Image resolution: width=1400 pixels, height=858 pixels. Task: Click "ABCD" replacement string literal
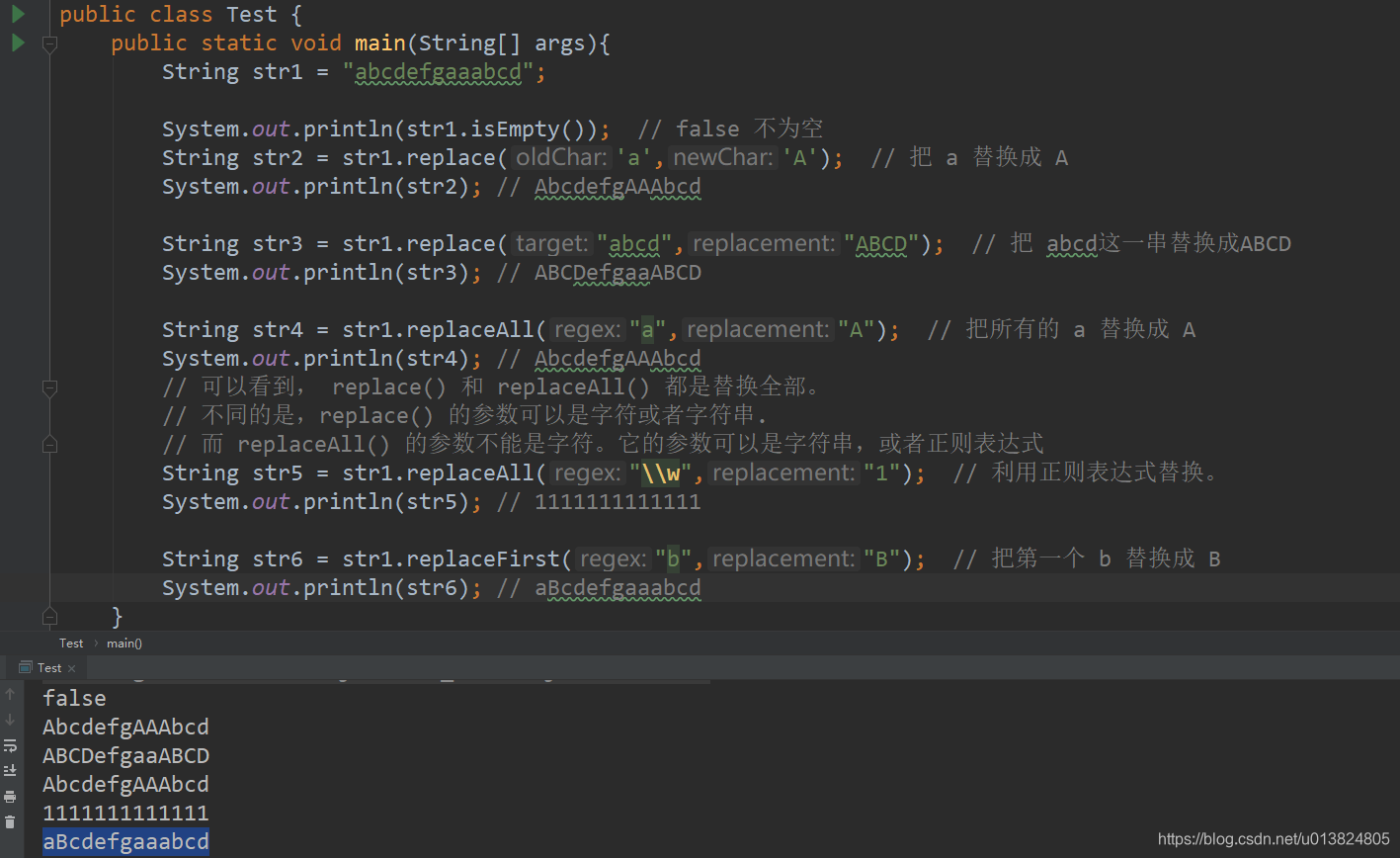tap(882, 244)
